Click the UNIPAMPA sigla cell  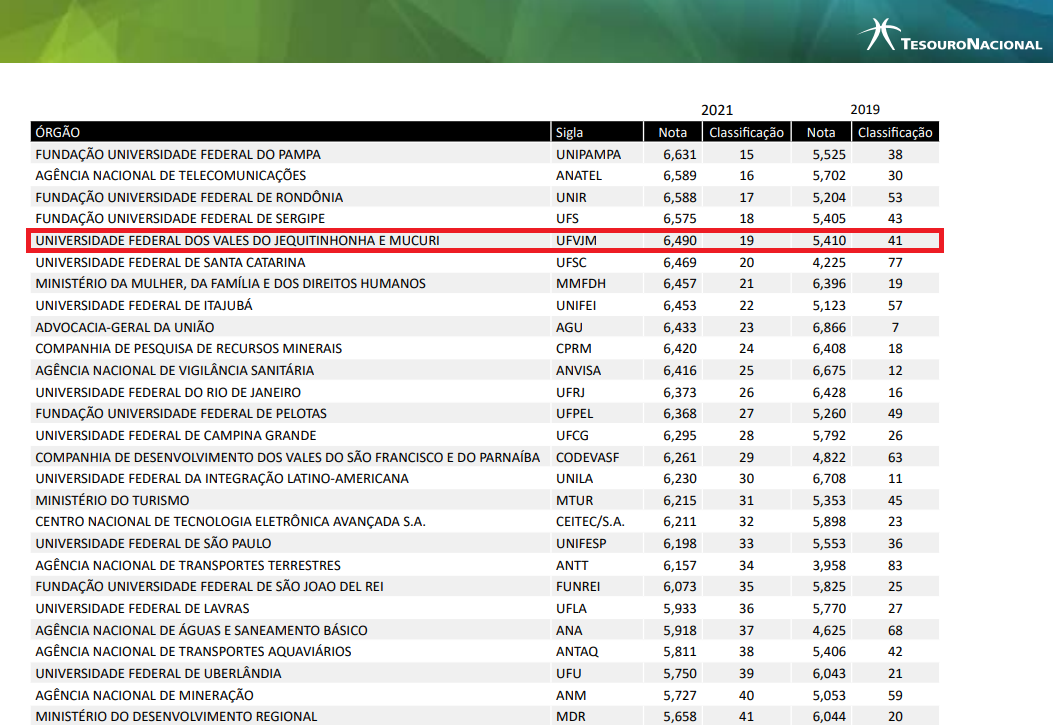click(588, 154)
